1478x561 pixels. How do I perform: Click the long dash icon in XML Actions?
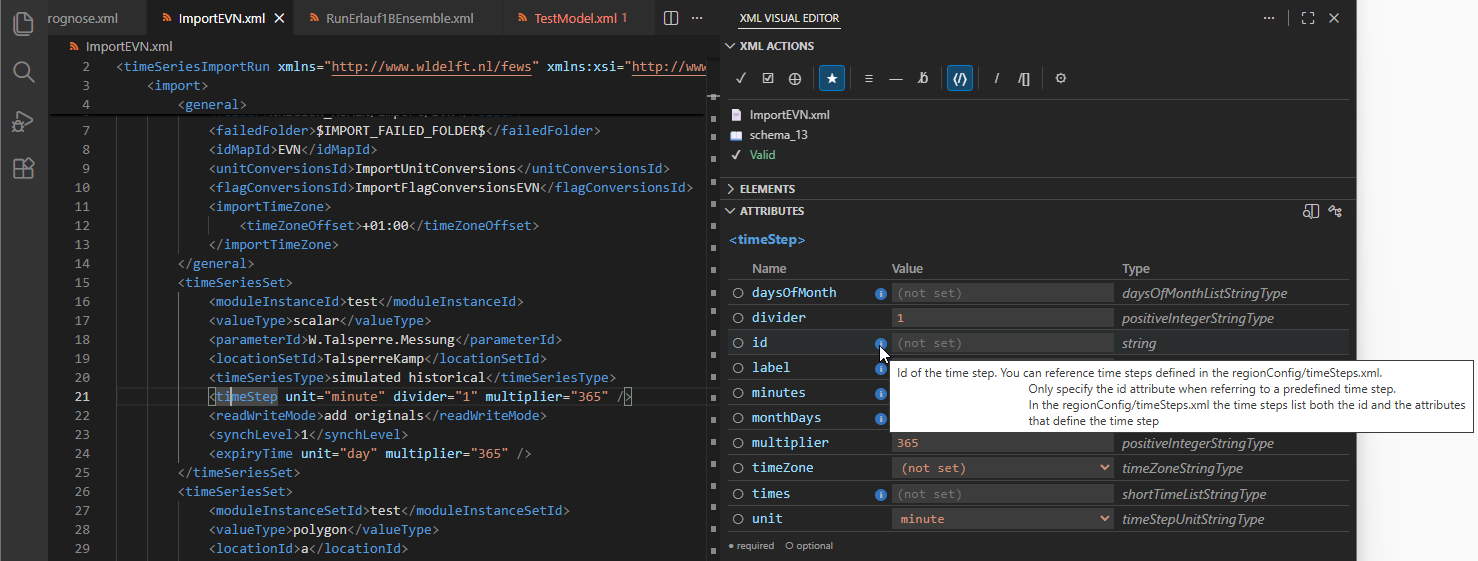pos(896,78)
